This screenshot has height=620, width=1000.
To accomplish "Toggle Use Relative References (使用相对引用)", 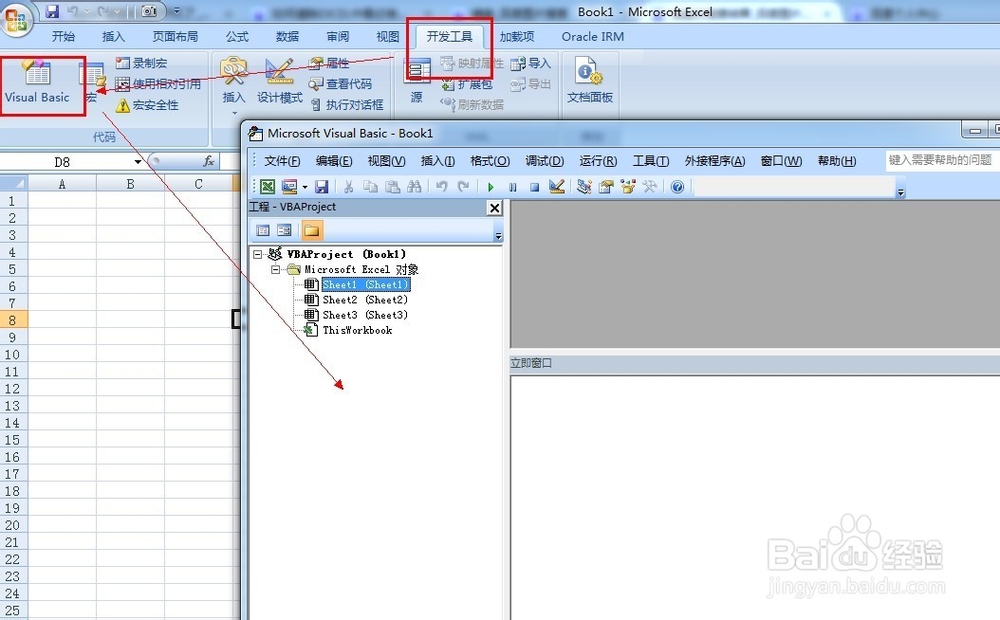I will 158,84.
